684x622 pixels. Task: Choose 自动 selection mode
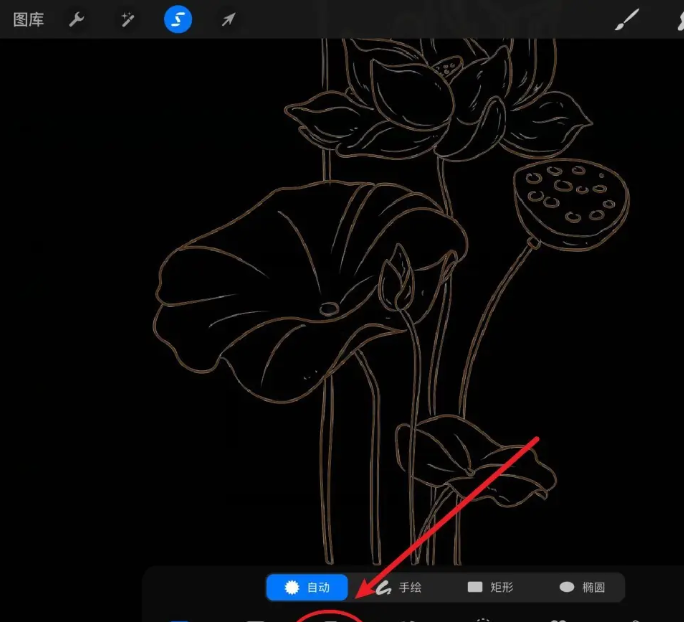point(307,587)
